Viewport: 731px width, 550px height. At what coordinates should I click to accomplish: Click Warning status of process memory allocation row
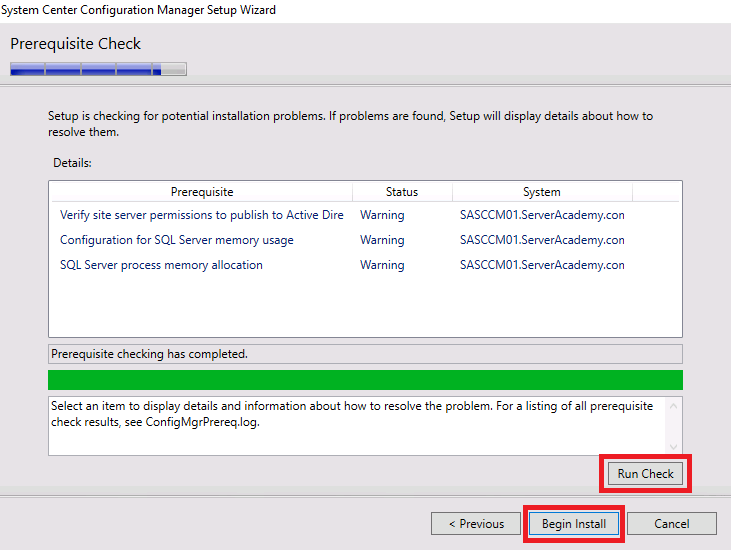point(382,265)
